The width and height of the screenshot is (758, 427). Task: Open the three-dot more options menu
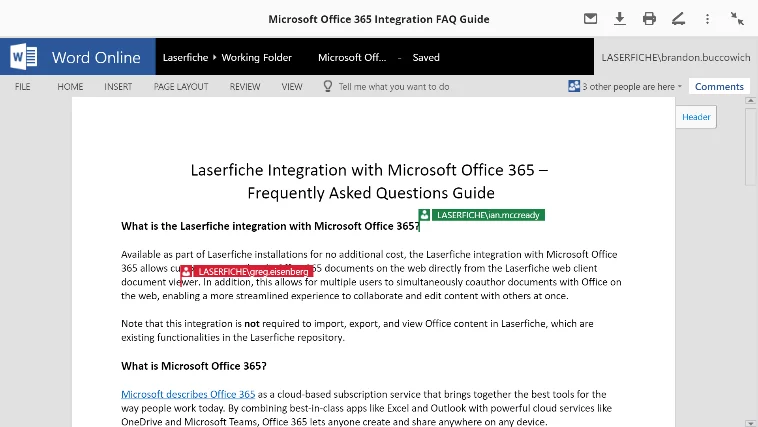click(707, 19)
